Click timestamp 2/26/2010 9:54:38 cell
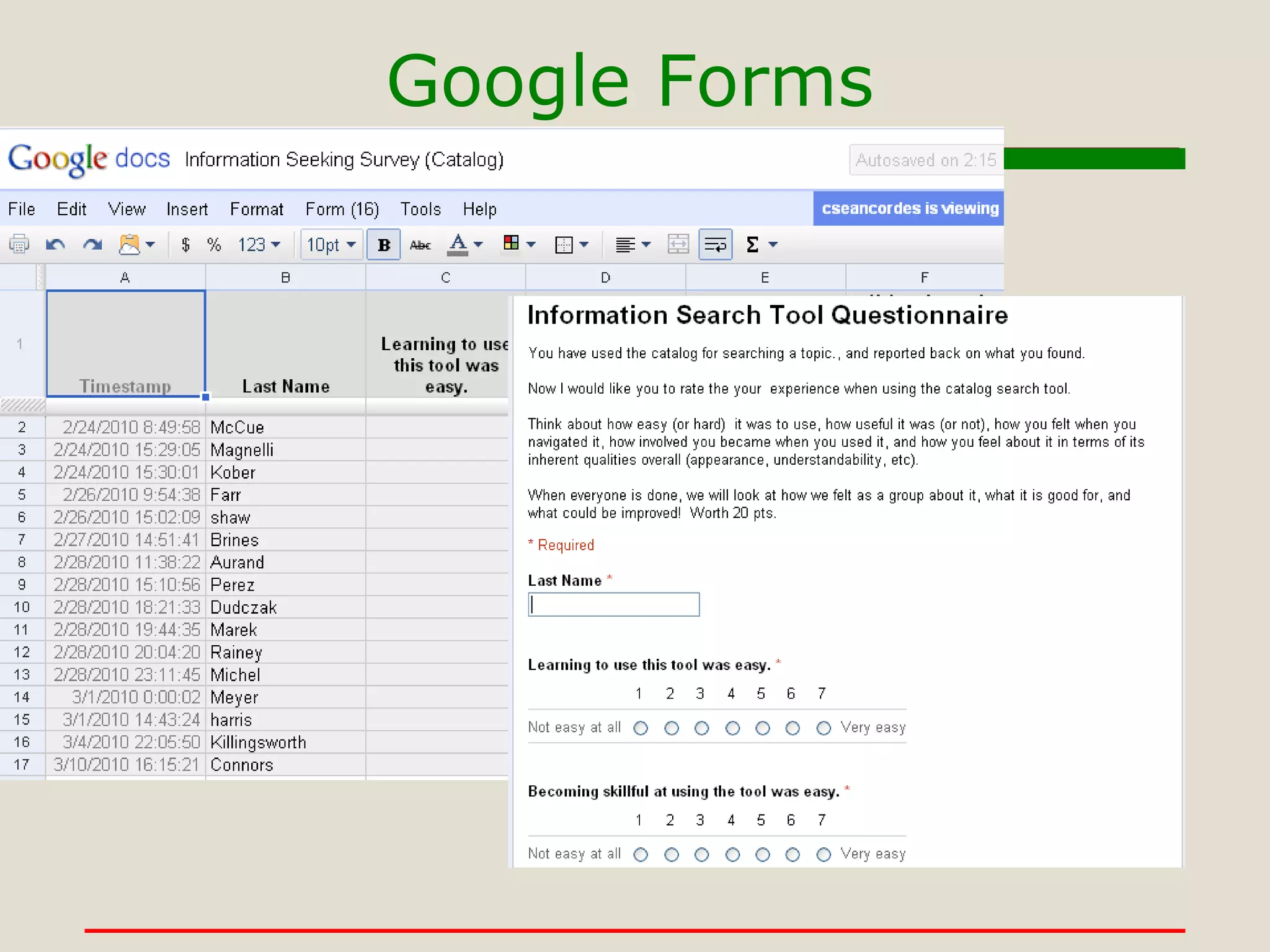Image resolution: width=1270 pixels, height=952 pixels. click(x=126, y=495)
